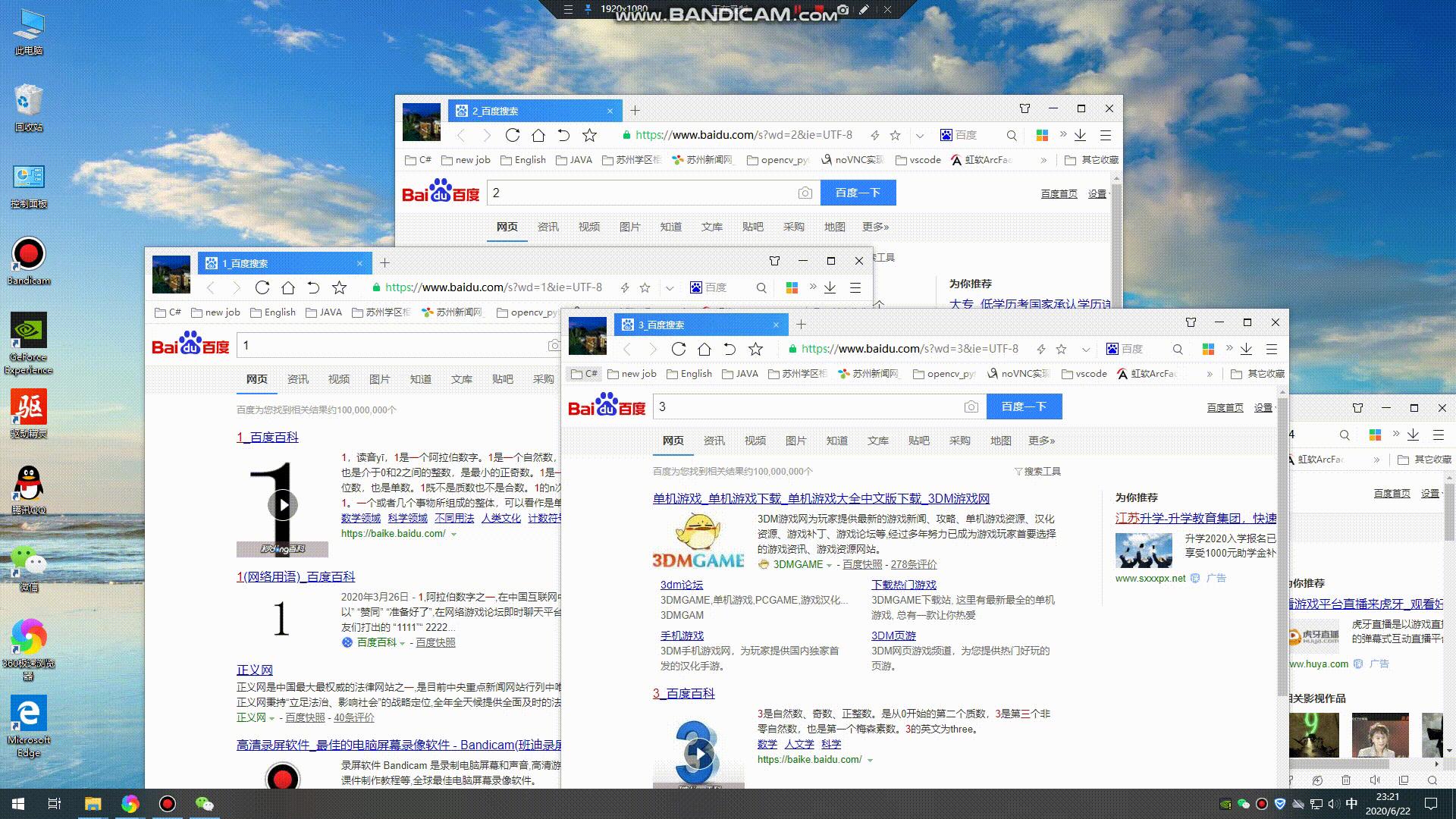Open hamburger menu in the 3_百度搜索 window
The image size is (1456, 819).
pos(1272,349)
